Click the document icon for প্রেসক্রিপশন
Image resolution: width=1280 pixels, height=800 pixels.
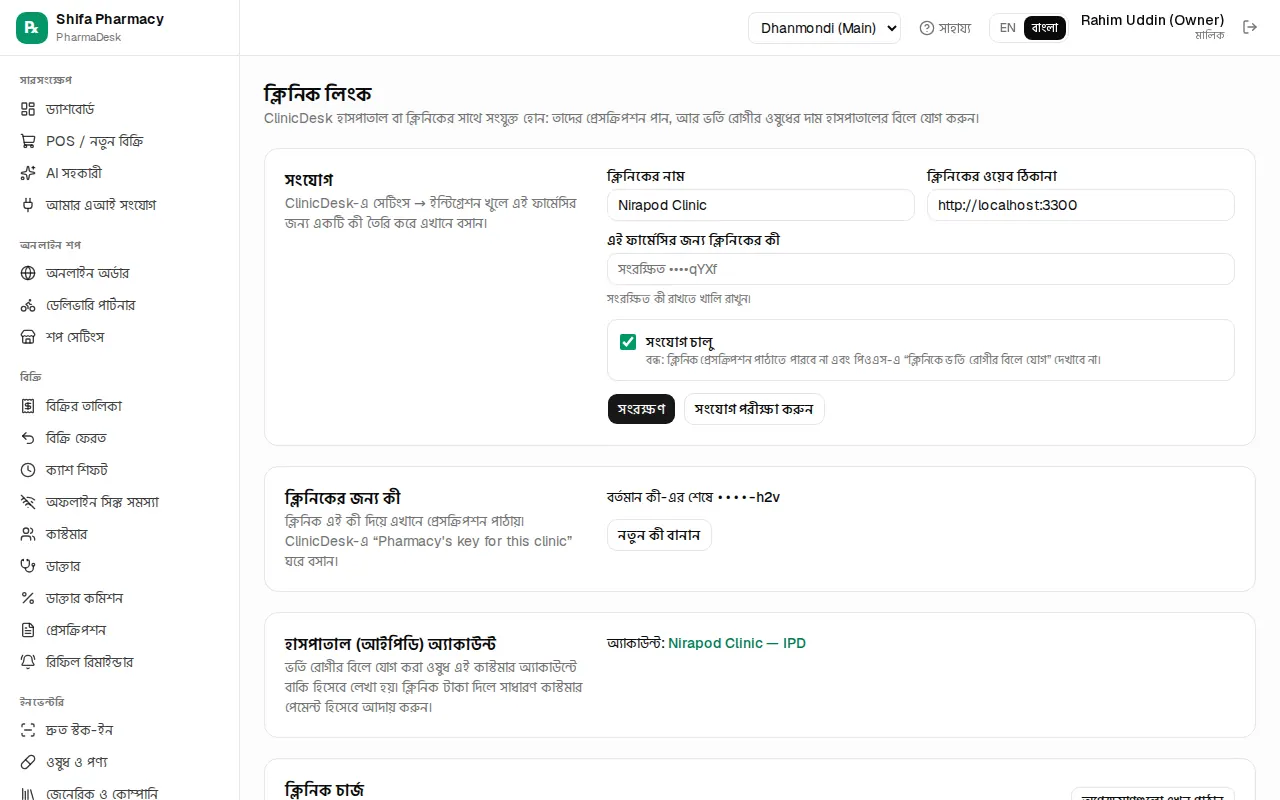(x=28, y=630)
